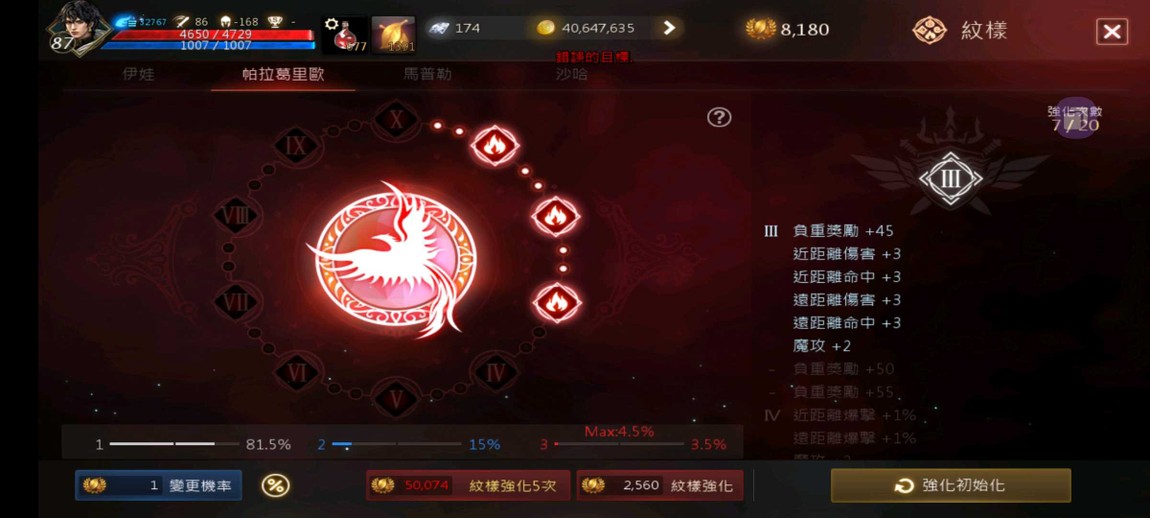1150x518 pixels.
Task: Click the 紋樣強化 button costing 2,560
Action: (x=659, y=485)
